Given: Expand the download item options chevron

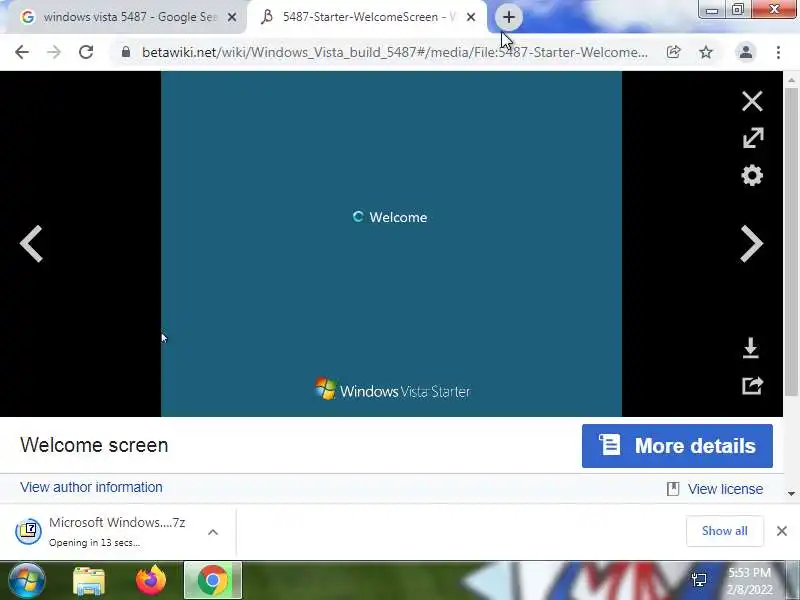Looking at the screenshot, I should [x=213, y=532].
